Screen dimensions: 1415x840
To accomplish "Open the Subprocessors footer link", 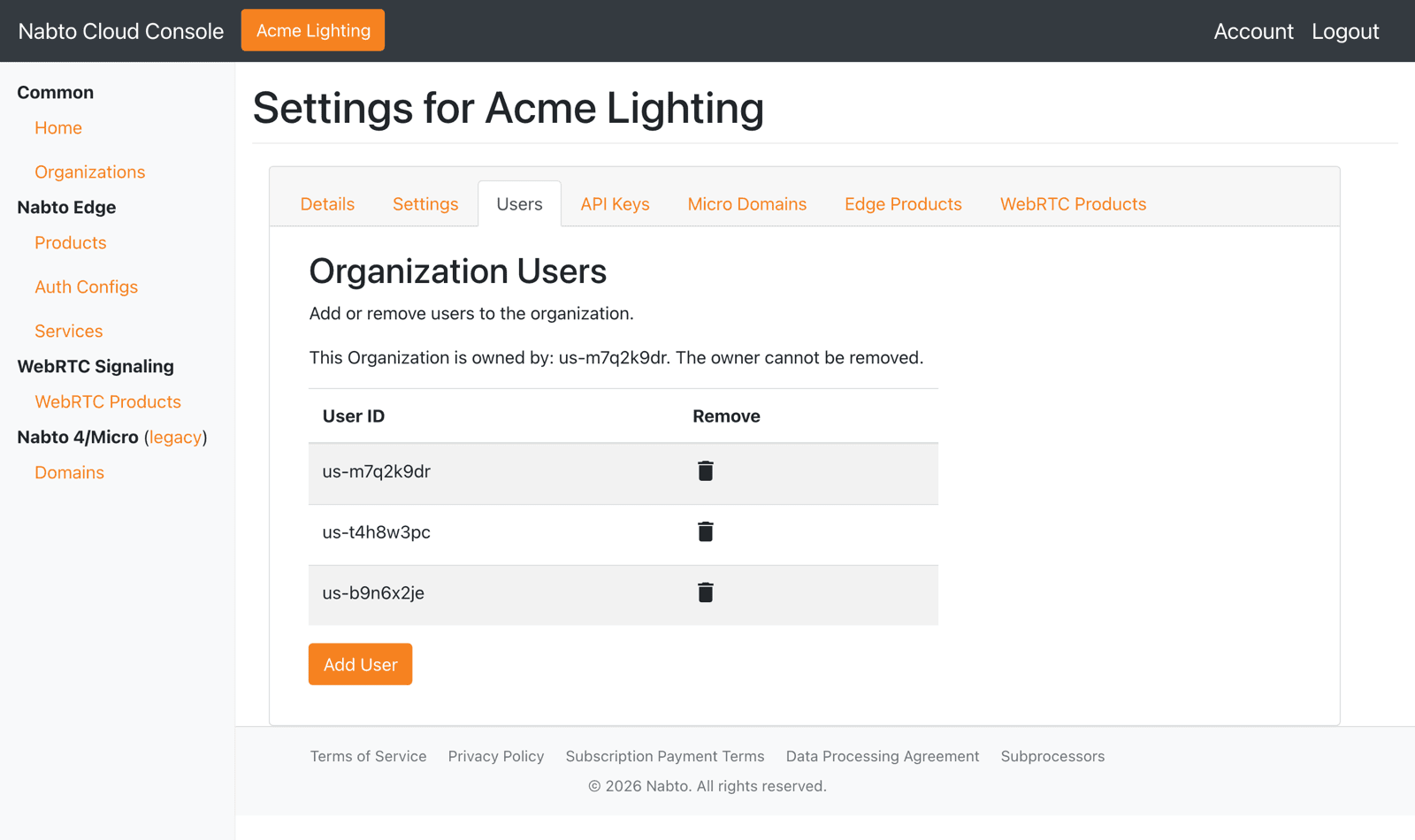I will 1052,756.
